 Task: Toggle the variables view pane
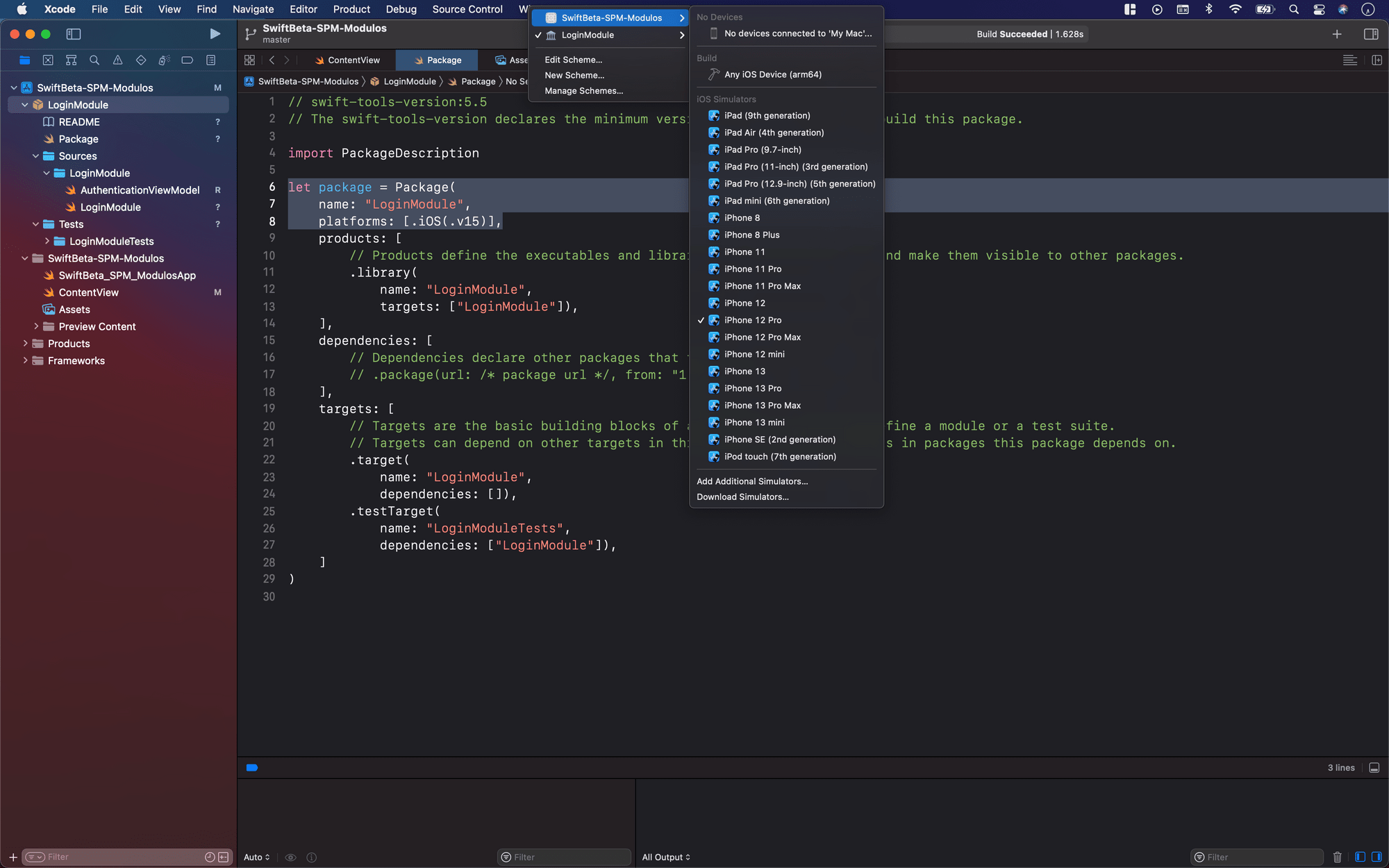click(1360, 857)
